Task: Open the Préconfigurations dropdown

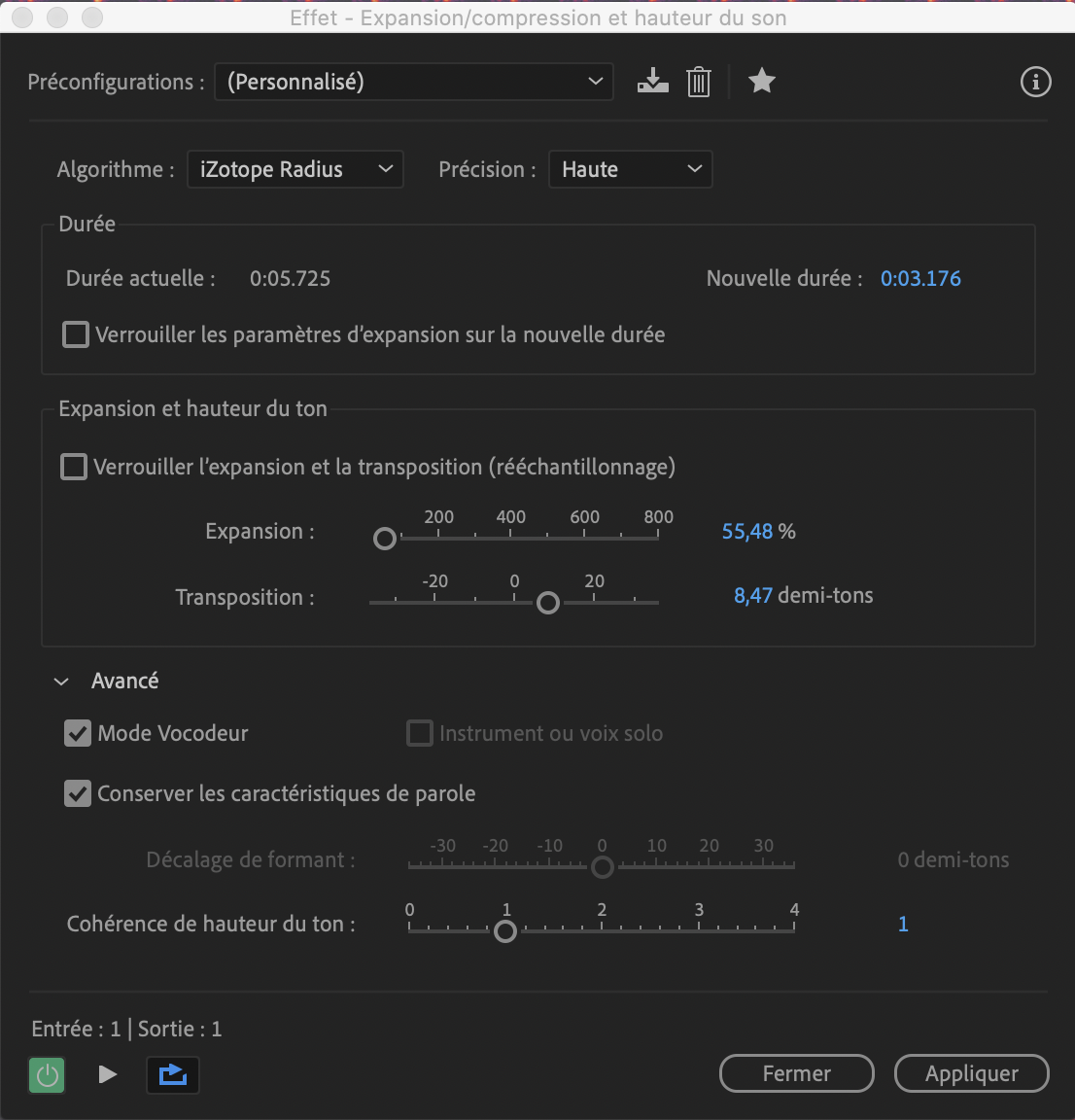Action: pyautogui.click(x=414, y=83)
